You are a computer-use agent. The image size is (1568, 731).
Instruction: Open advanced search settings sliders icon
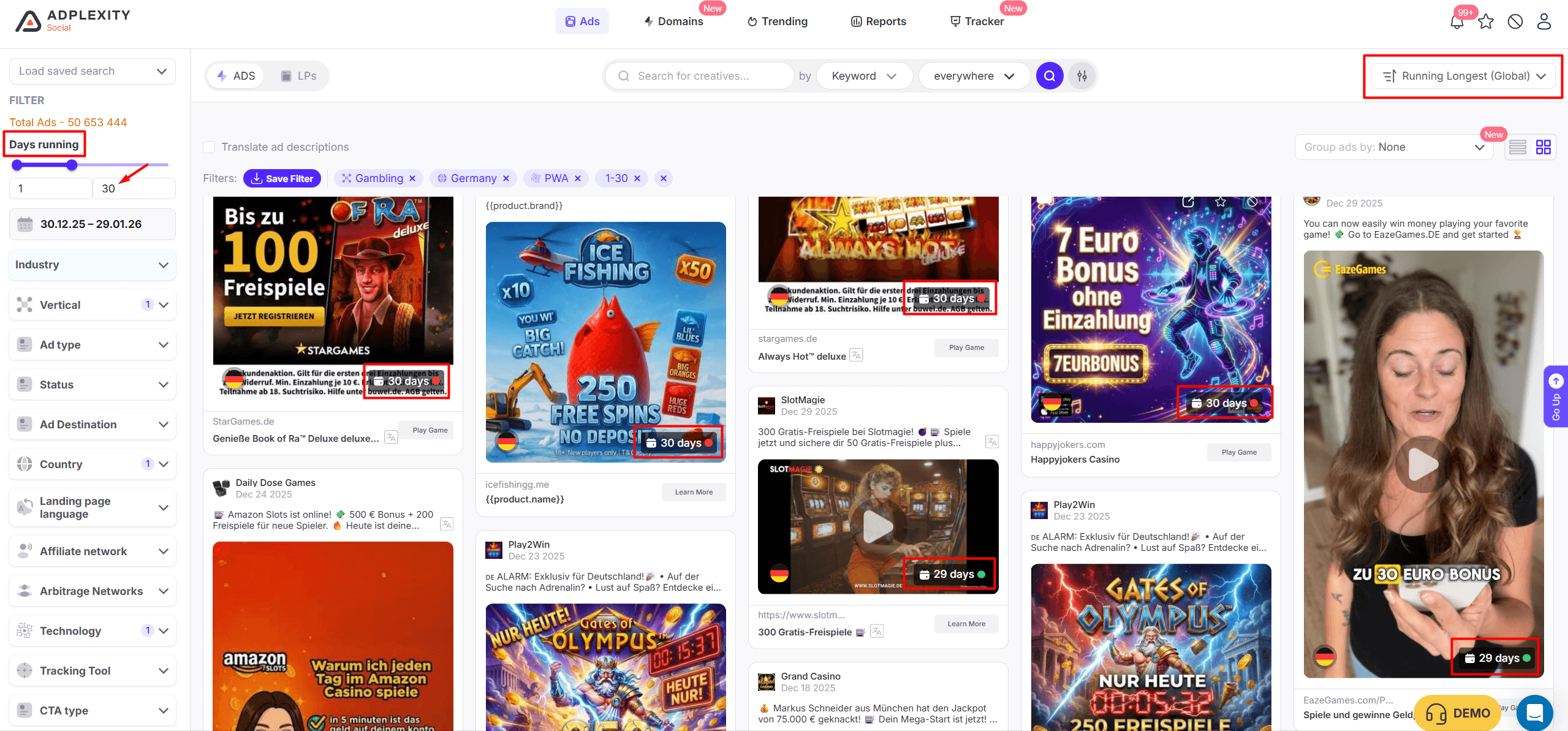coord(1082,76)
